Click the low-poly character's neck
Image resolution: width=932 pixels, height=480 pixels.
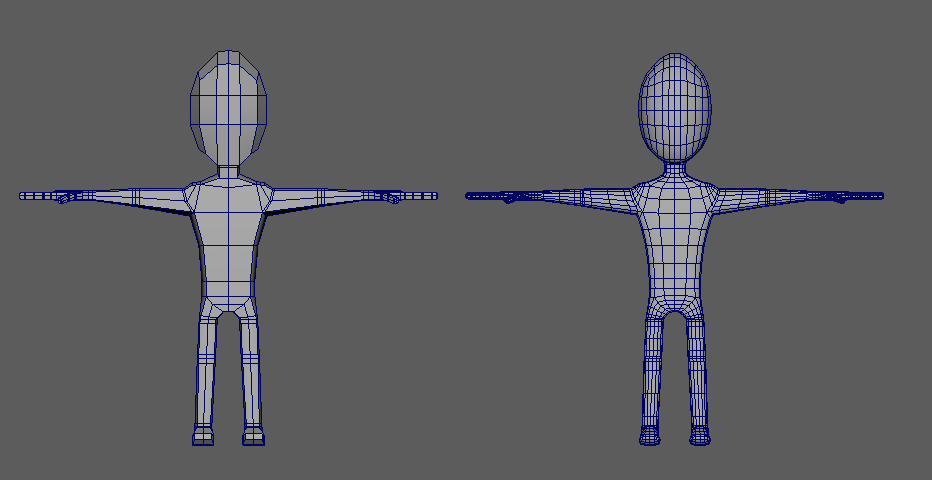point(229,172)
